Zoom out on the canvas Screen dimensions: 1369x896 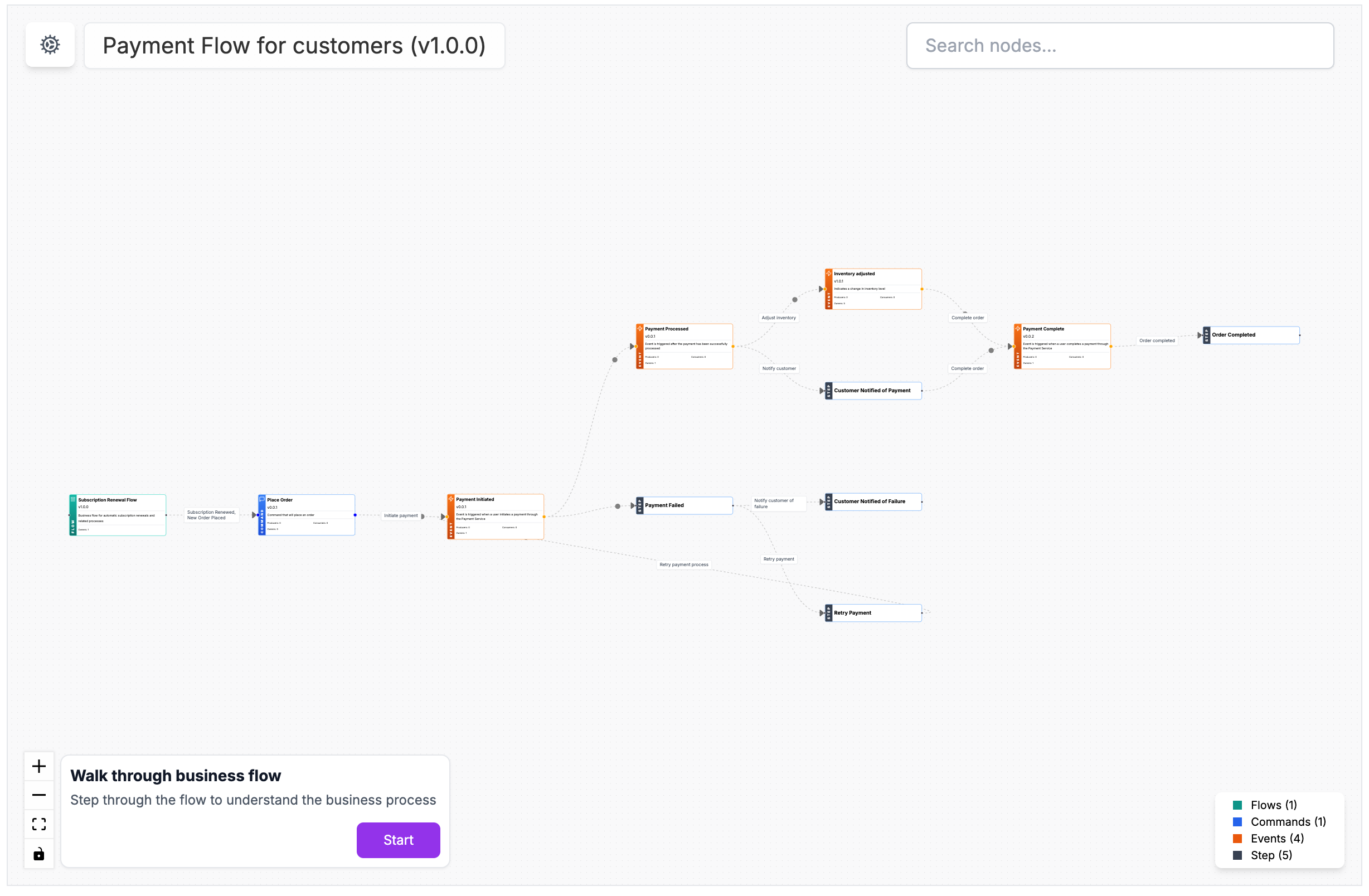(x=38, y=795)
